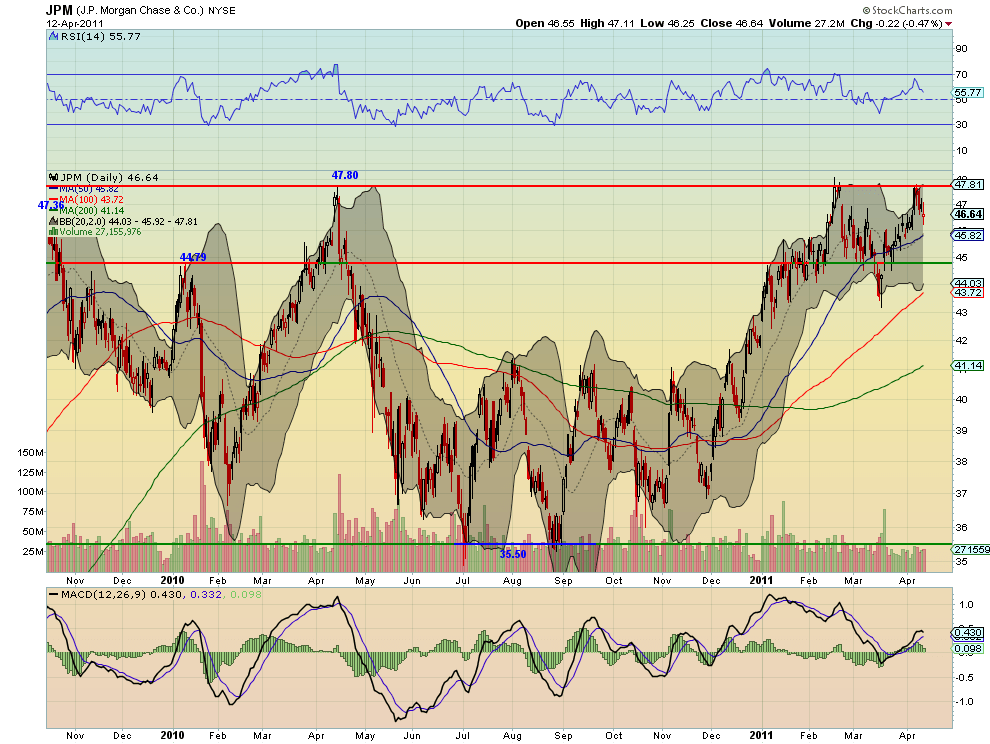Click the JPM ticker symbol in the title
The height and width of the screenshot is (744, 990).
coord(59,10)
